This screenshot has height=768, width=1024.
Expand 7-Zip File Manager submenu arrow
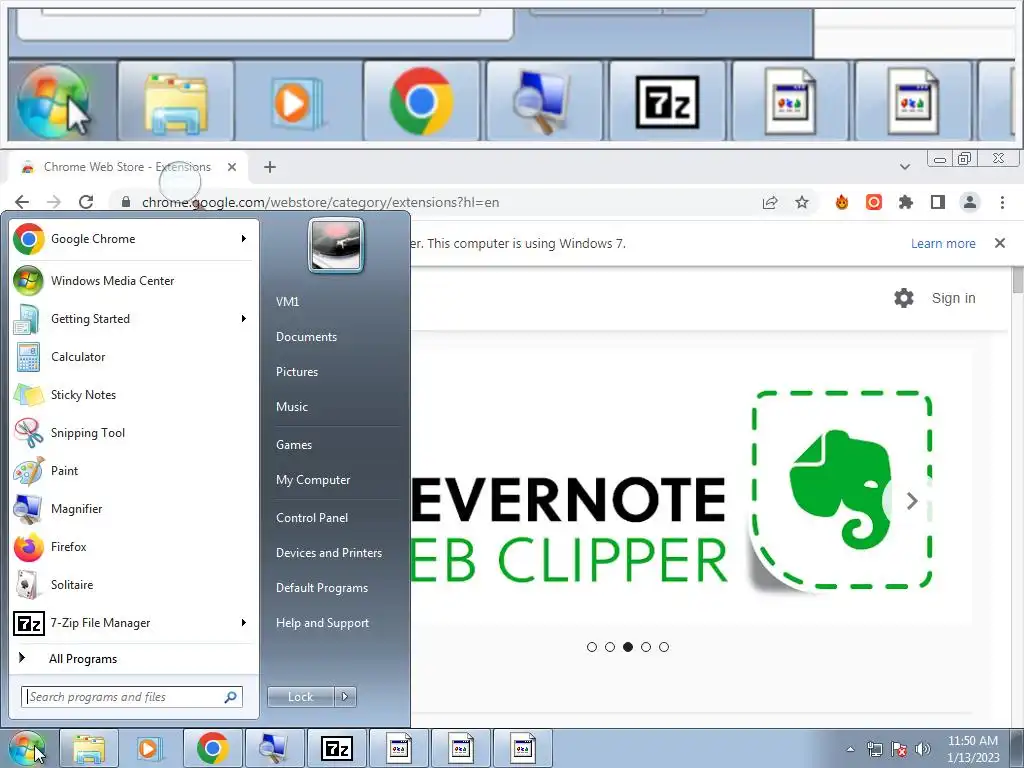(244, 623)
